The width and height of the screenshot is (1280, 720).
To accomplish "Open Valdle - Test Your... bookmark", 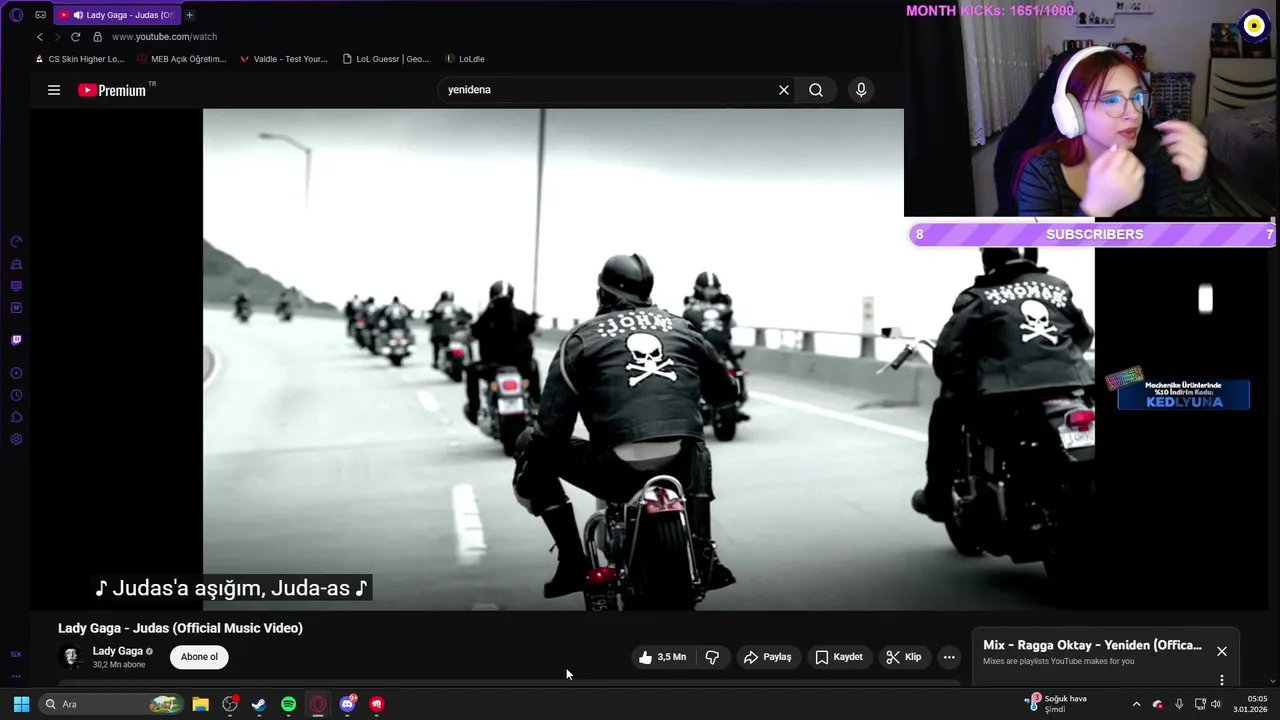I will pos(284,59).
